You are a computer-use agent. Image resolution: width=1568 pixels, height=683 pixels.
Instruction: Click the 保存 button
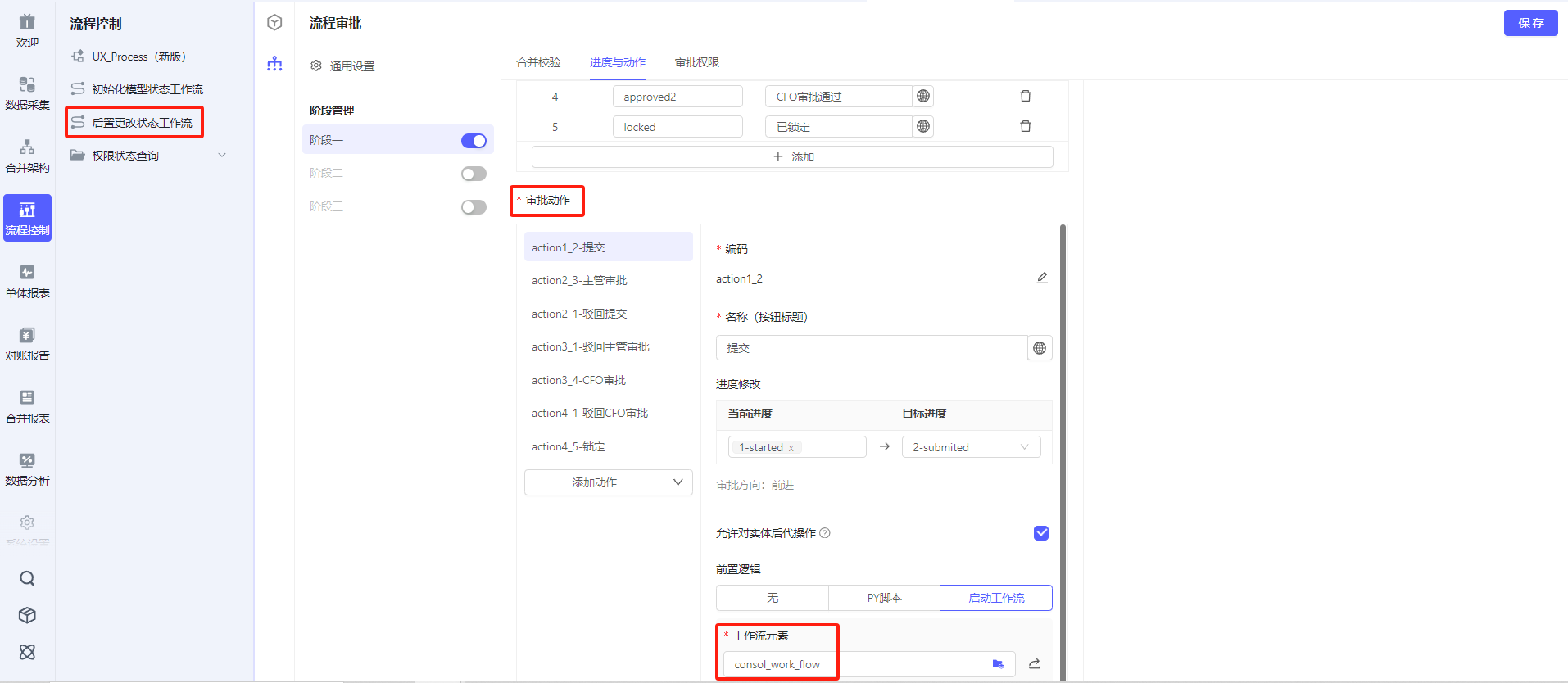click(1529, 23)
